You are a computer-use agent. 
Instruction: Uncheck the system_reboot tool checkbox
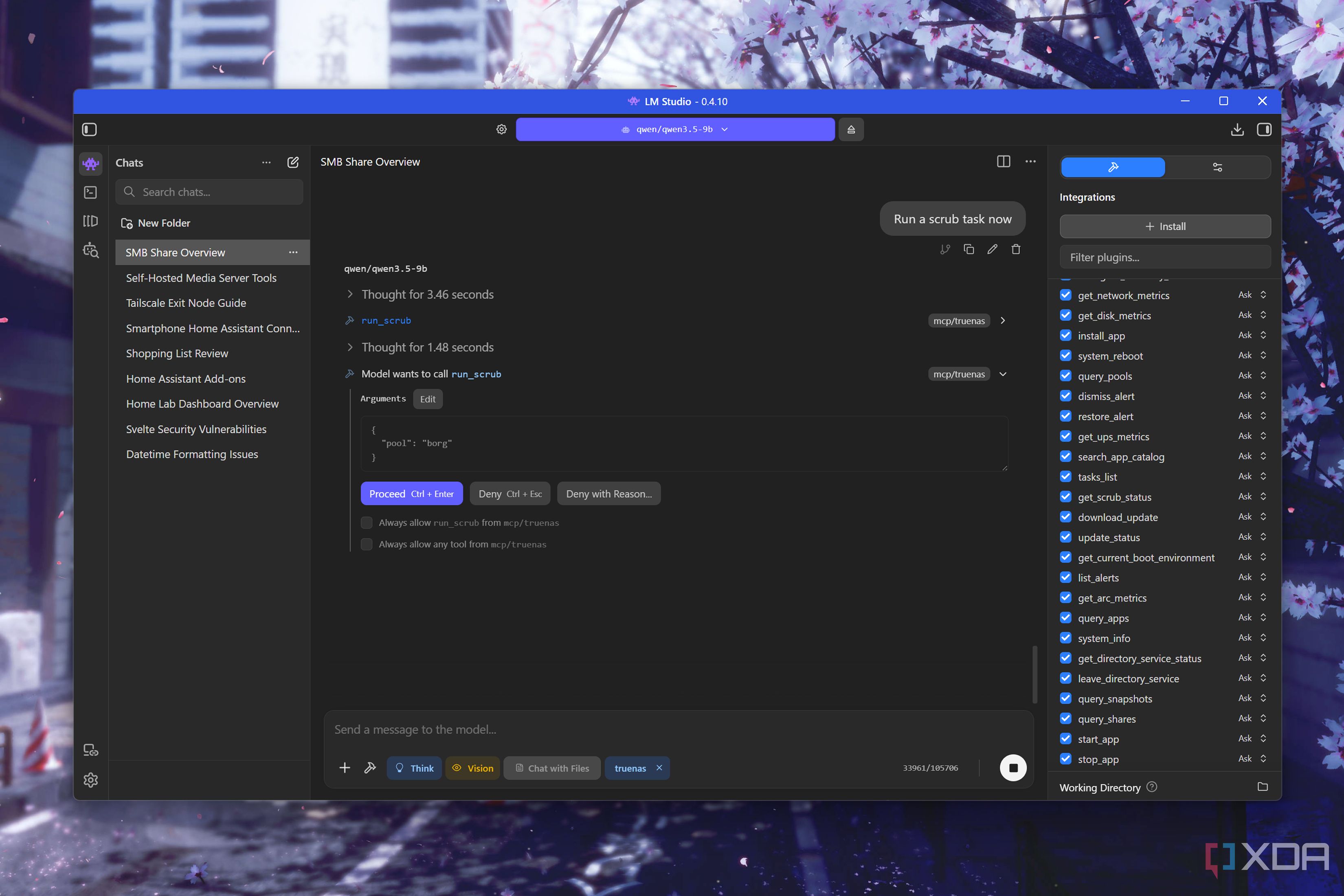pos(1066,356)
